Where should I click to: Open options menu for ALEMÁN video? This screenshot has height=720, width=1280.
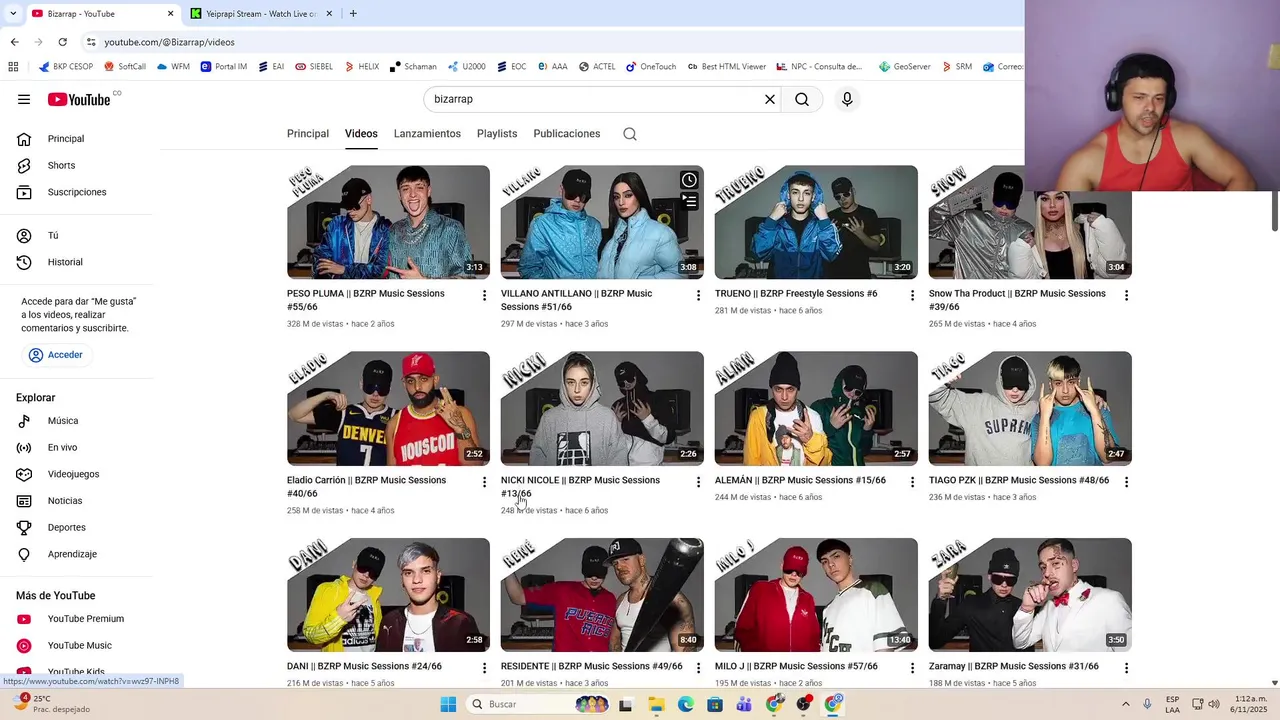click(x=912, y=482)
